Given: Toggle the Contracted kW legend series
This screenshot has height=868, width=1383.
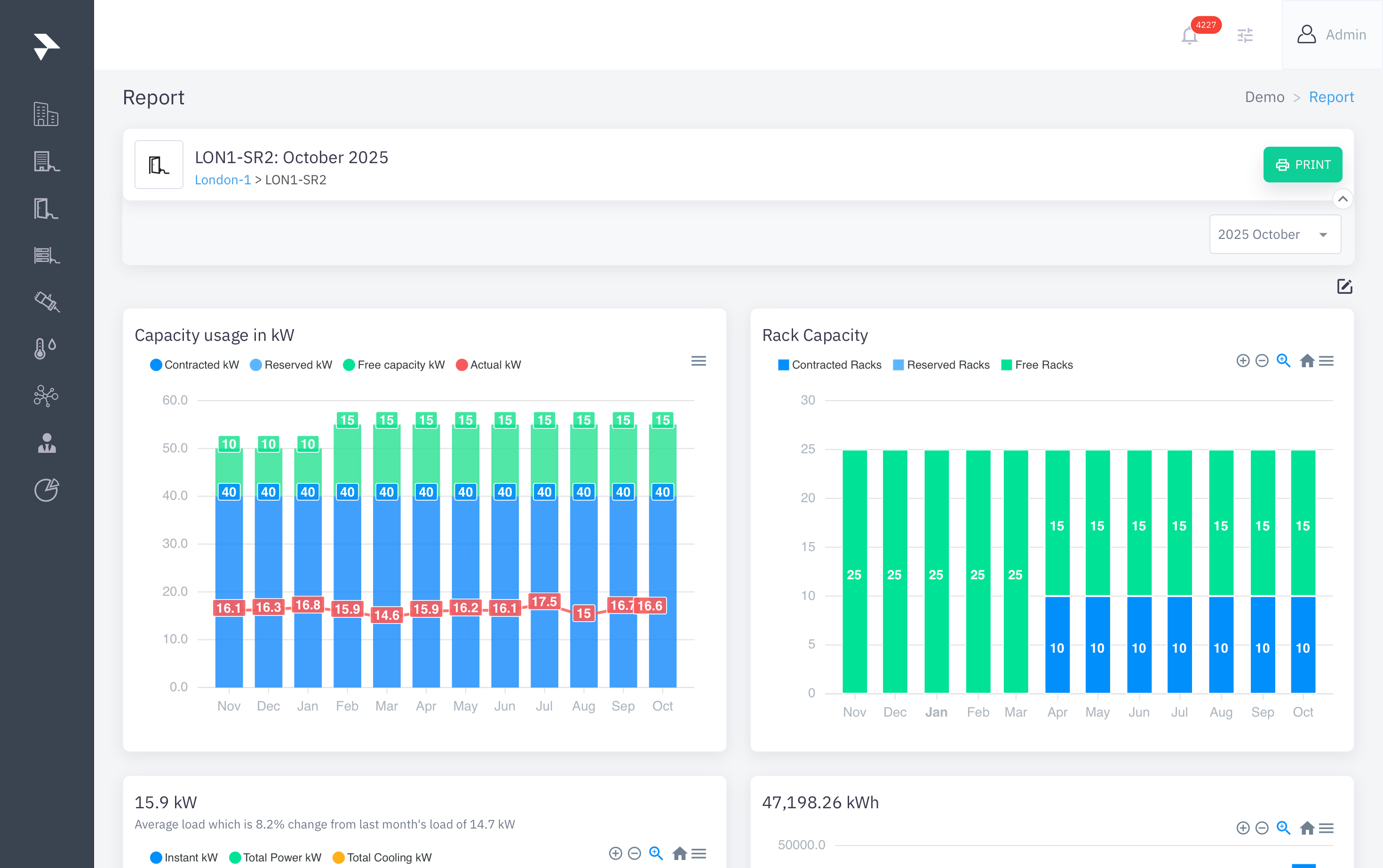Looking at the screenshot, I should pyautogui.click(x=195, y=364).
